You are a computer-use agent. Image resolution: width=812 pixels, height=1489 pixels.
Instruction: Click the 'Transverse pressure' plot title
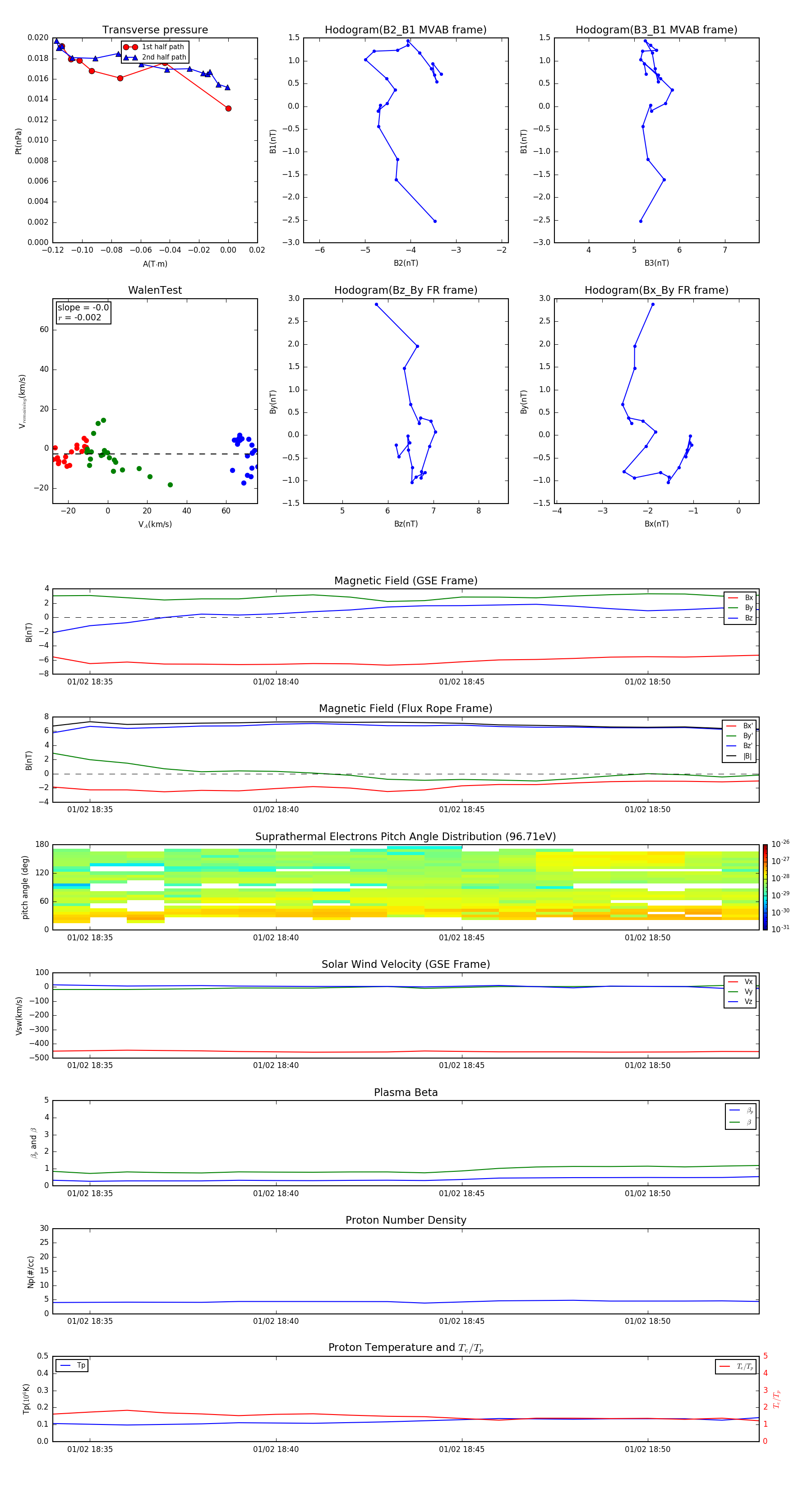[155, 30]
